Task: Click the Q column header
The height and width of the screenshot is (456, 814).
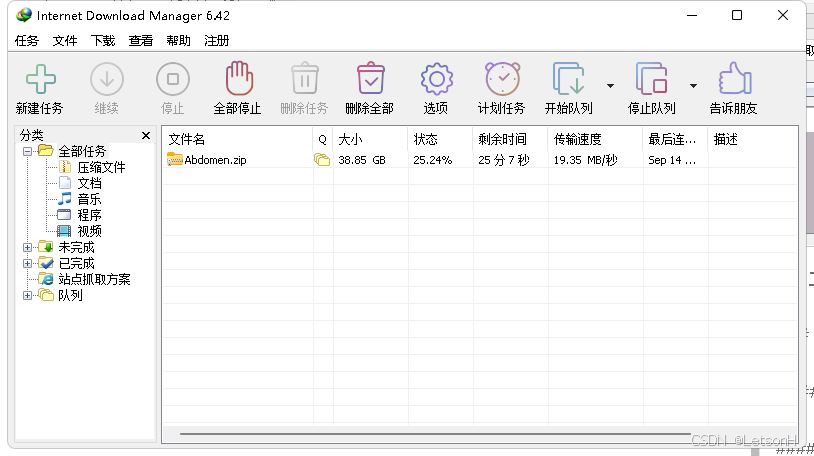Action: (322, 139)
